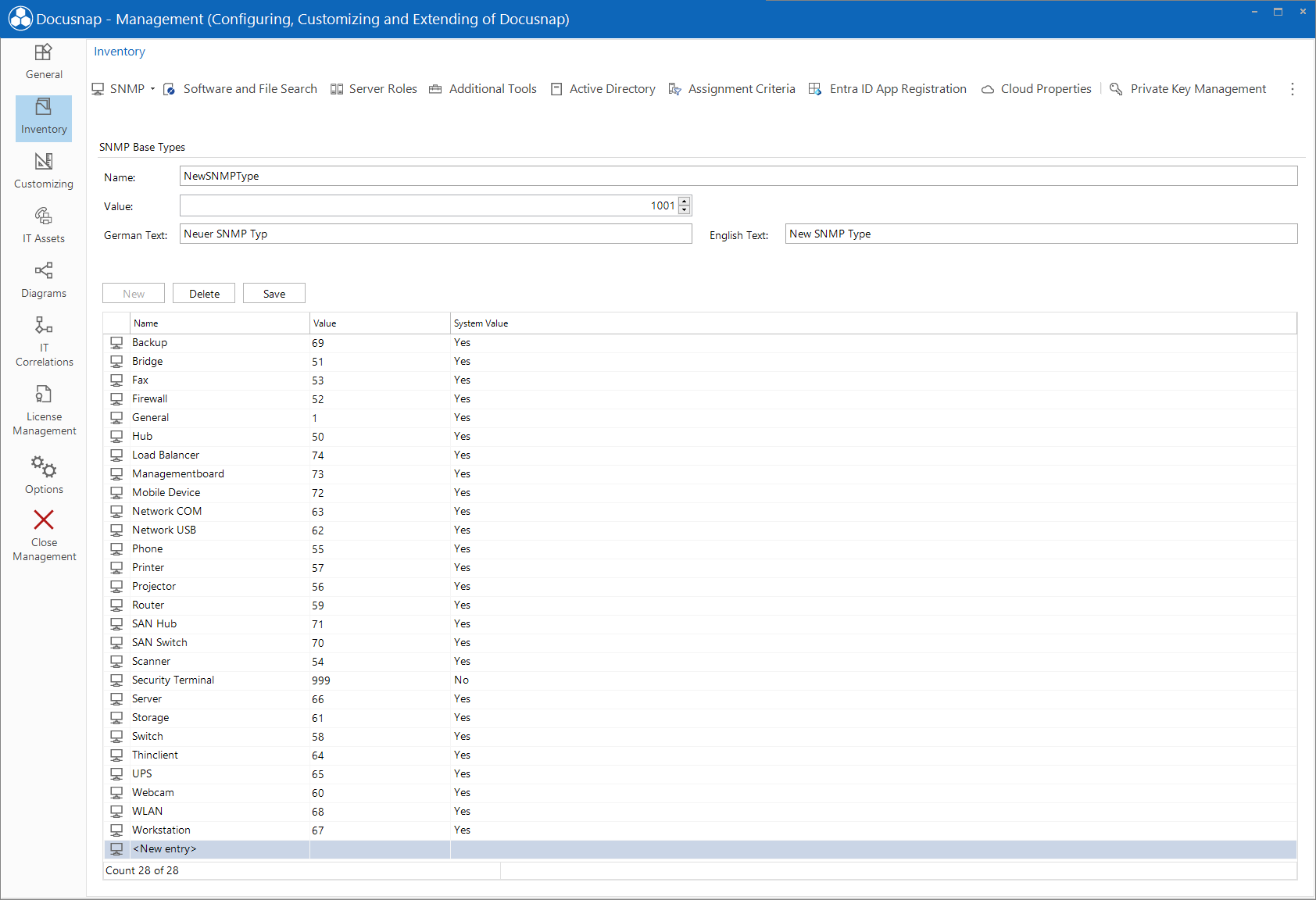Open Assignment Criteria toolbar item
The height and width of the screenshot is (900, 1316).
pos(732,89)
